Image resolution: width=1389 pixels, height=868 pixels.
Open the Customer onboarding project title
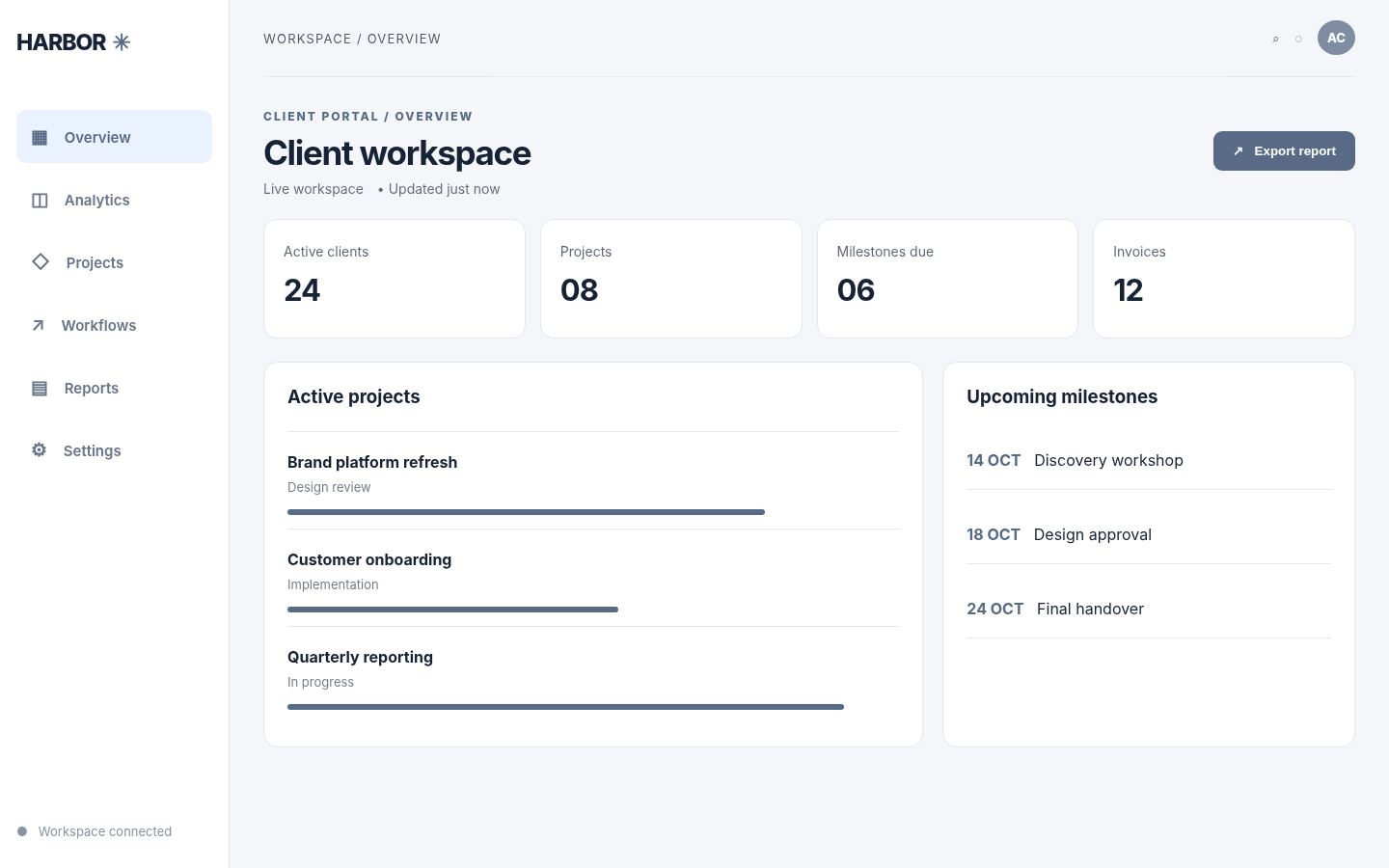click(x=369, y=559)
